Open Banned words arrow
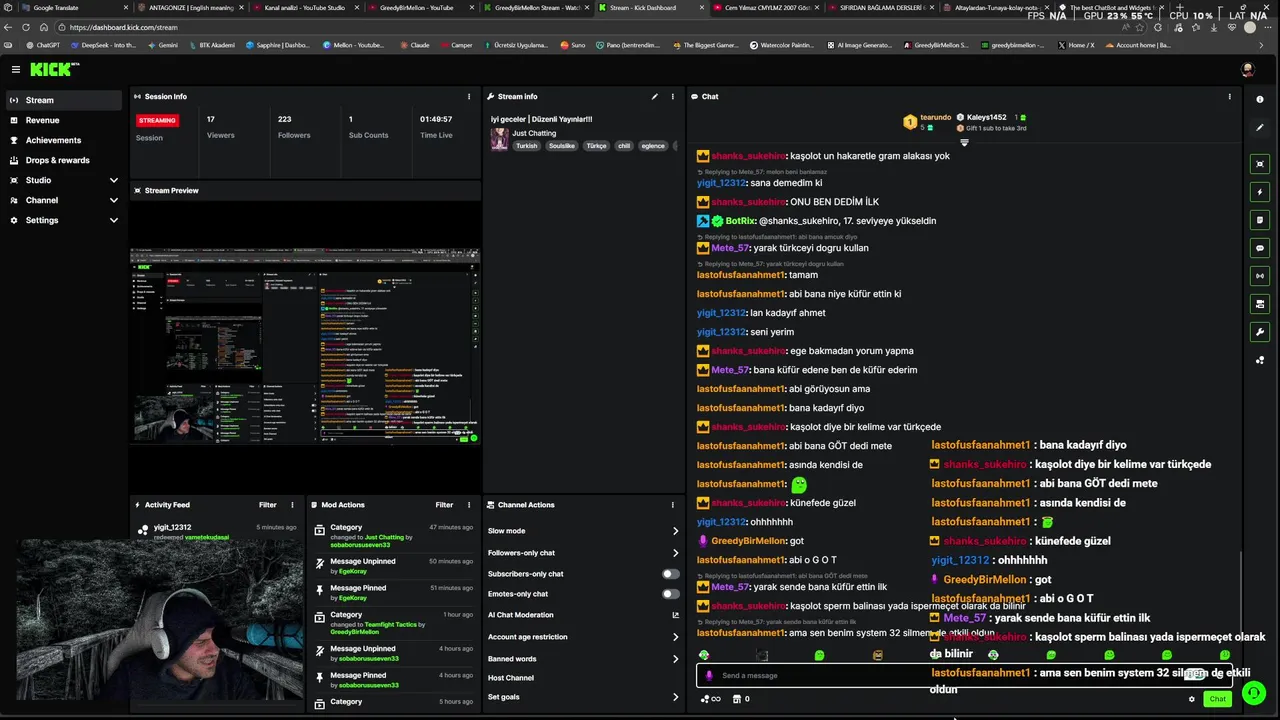 pos(675,659)
